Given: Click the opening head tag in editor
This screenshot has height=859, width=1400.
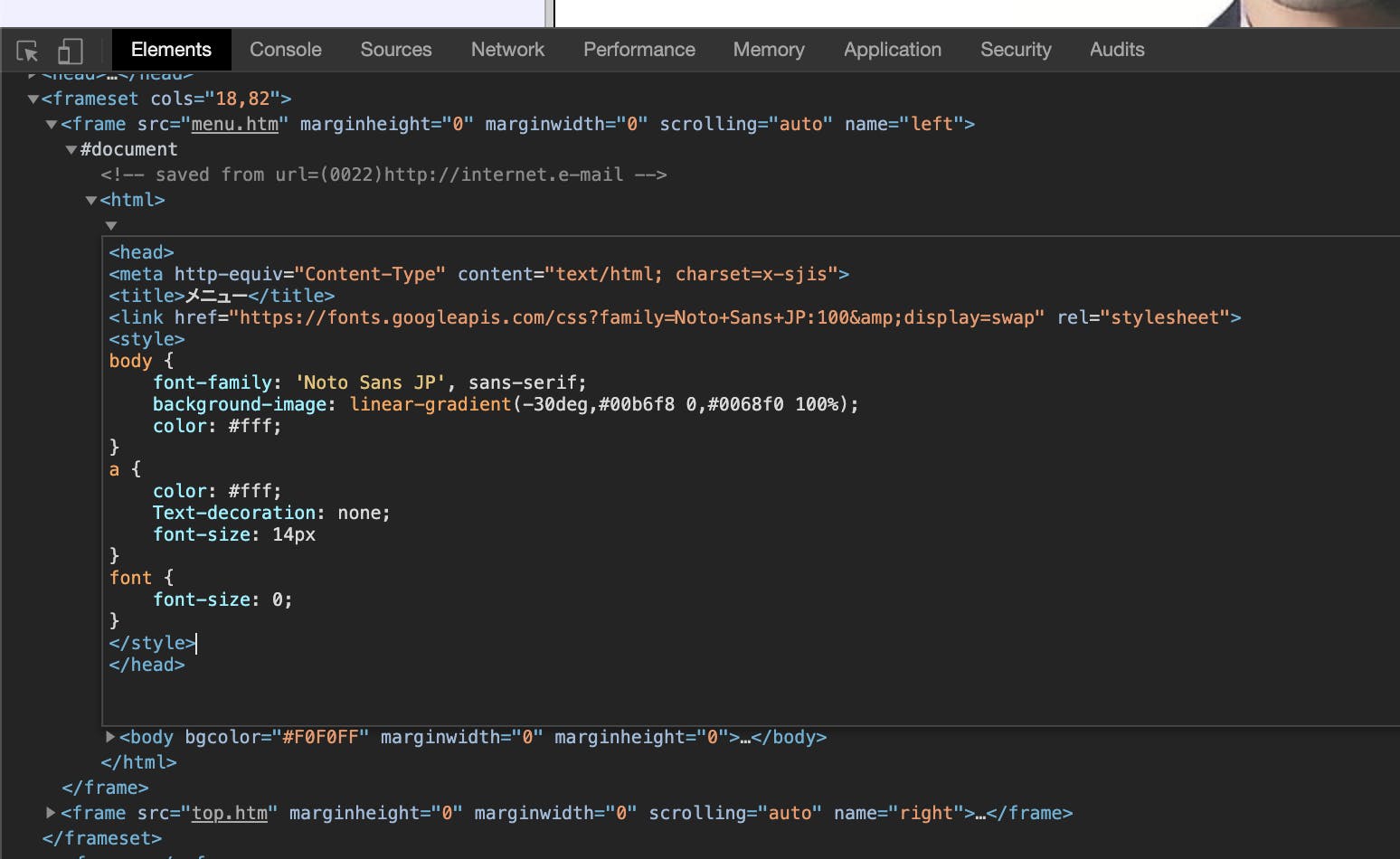Looking at the screenshot, I should point(141,252).
